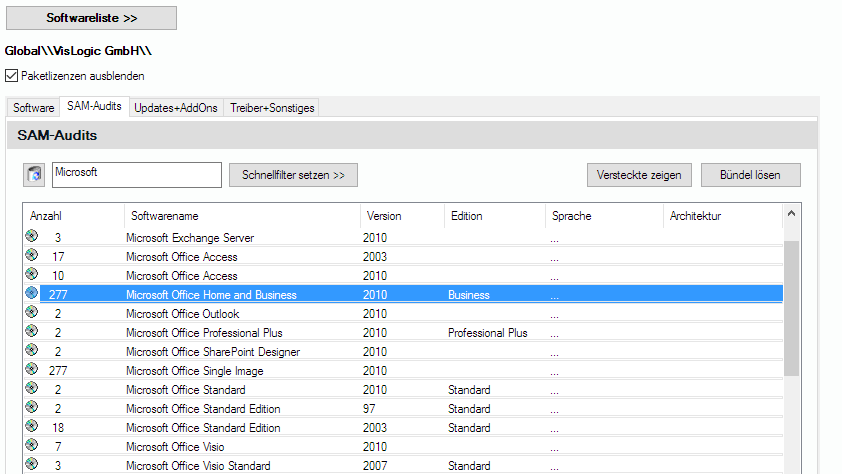Click globe icon of Office Visio Standard row

32,464
